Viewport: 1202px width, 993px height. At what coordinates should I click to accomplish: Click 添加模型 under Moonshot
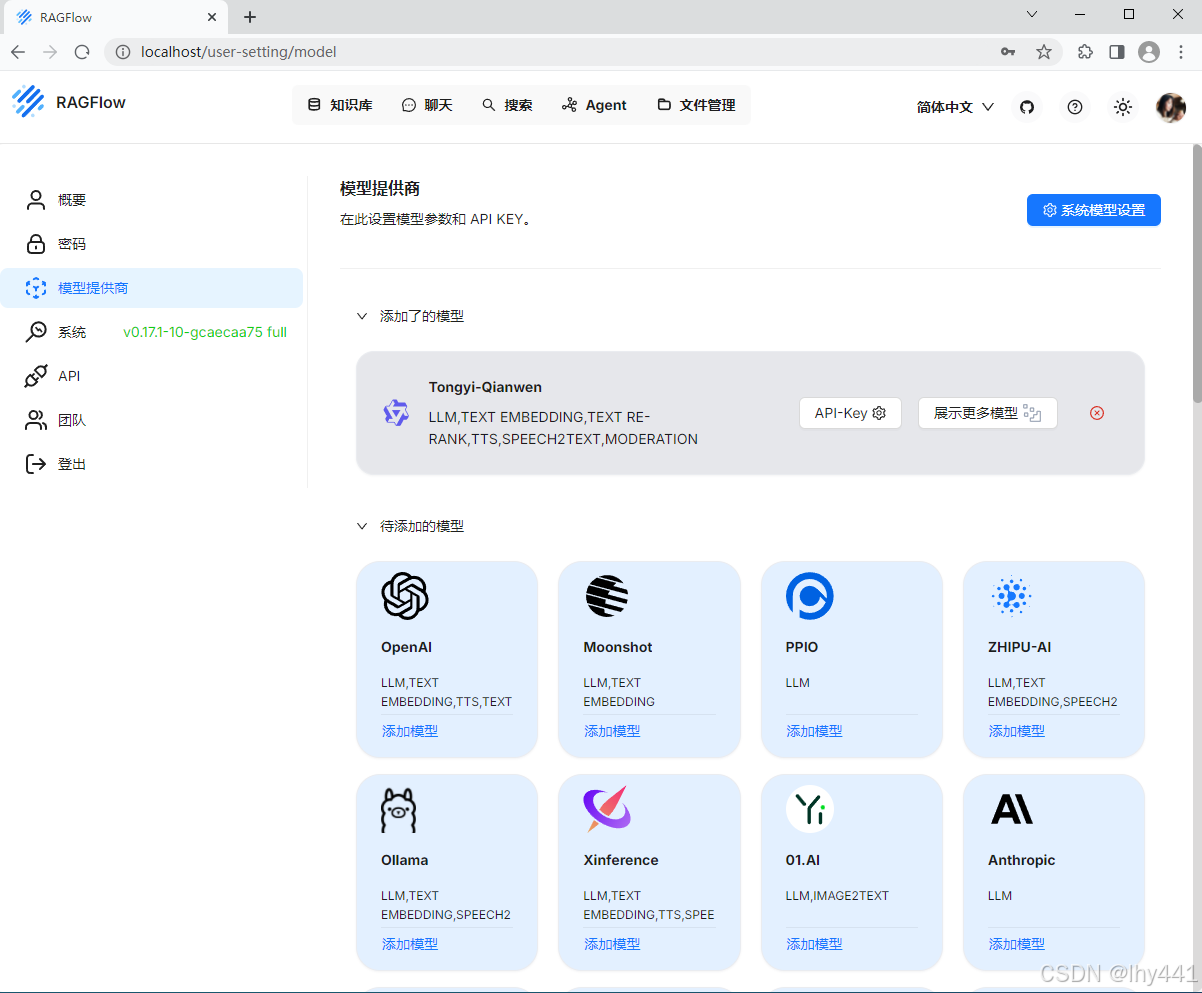pos(612,731)
